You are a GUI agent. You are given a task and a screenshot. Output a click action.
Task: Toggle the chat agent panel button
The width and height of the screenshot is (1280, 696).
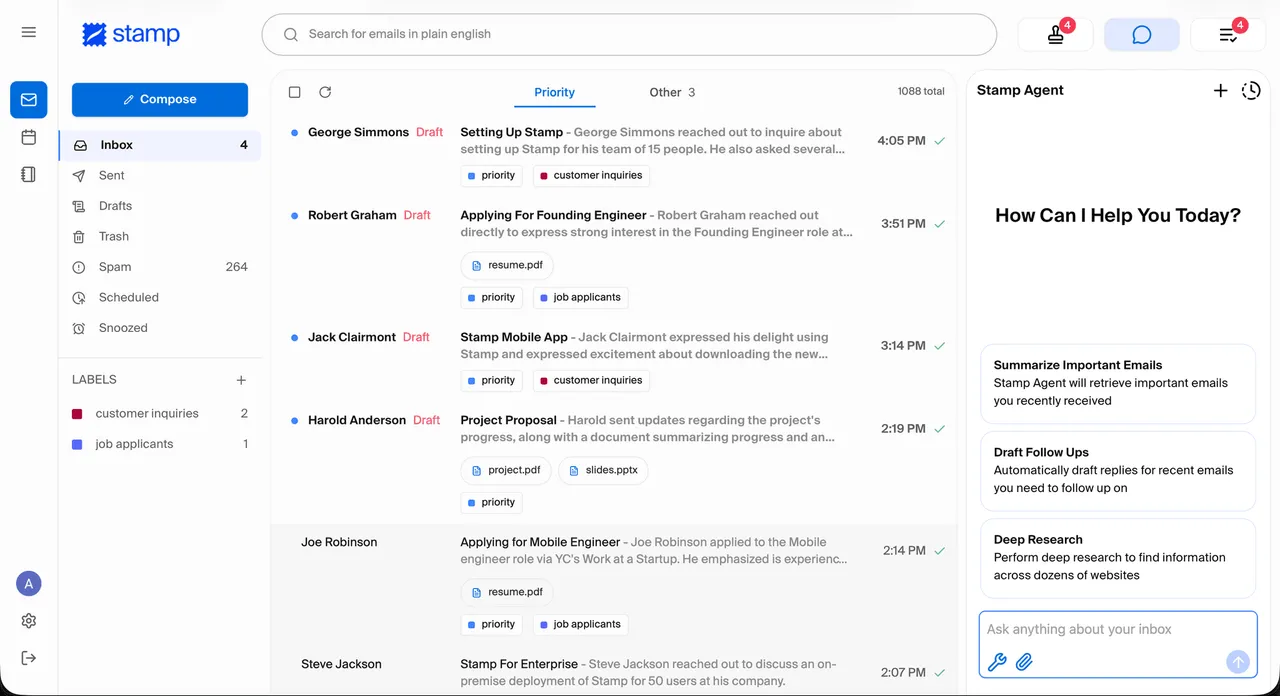tap(1142, 35)
